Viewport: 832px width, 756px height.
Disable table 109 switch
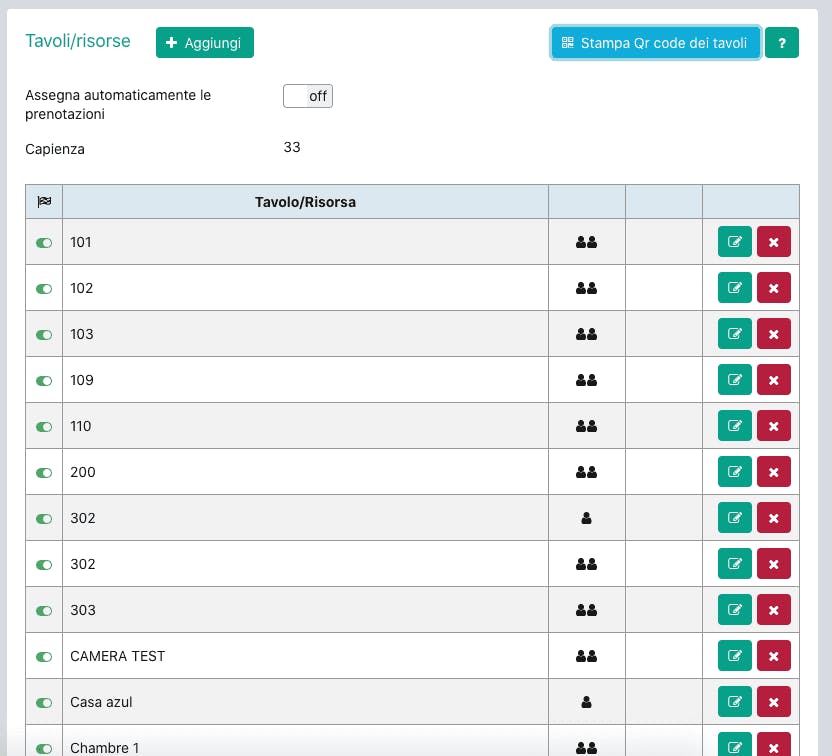tap(44, 380)
